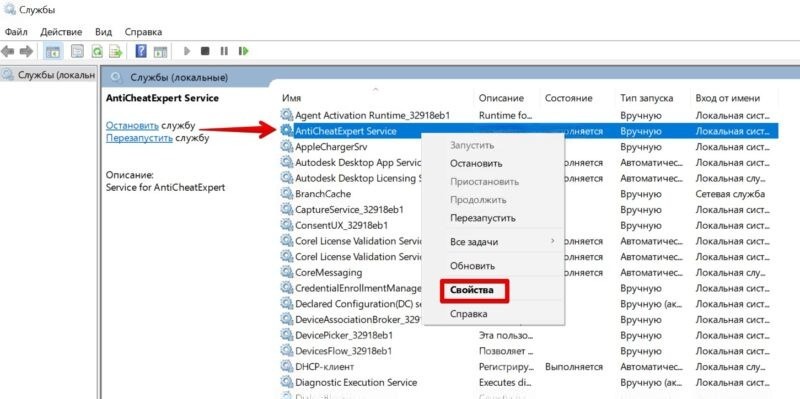
Task: Click the gear icon of Declared Configuration(DC)
Action: 287,304
